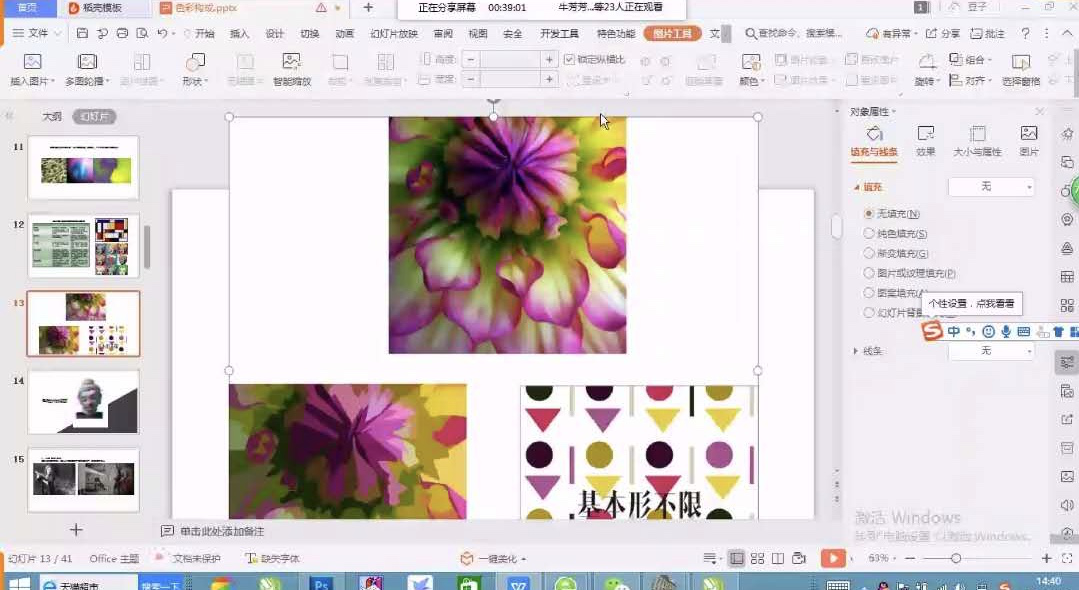Click the Rotate (旋转) icon

(926, 62)
